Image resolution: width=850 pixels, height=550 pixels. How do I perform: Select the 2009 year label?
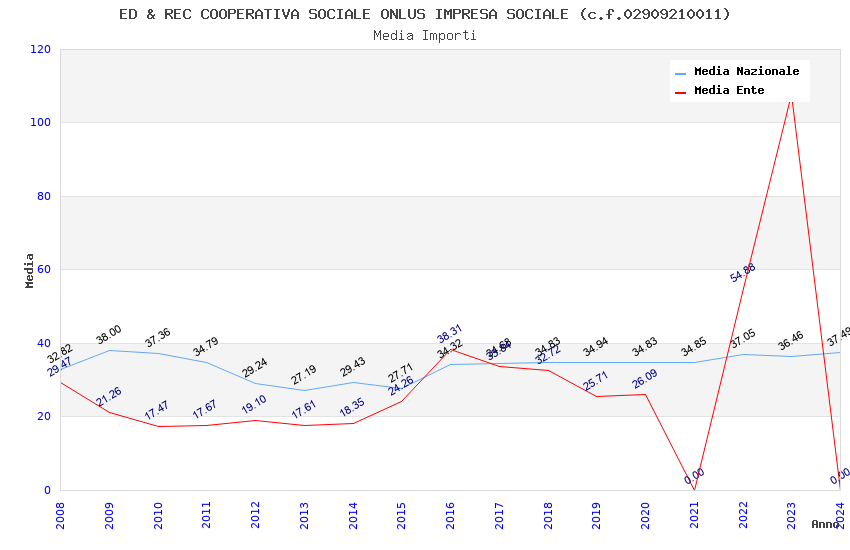[x=109, y=515]
